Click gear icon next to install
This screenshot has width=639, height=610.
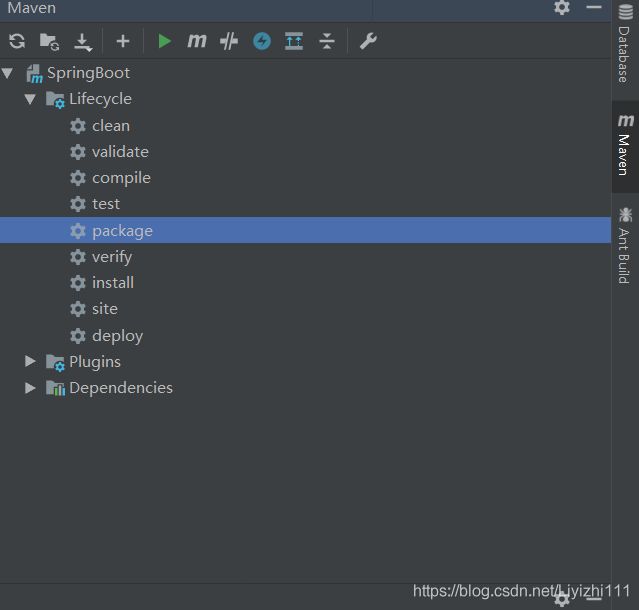pyautogui.click(x=78, y=283)
